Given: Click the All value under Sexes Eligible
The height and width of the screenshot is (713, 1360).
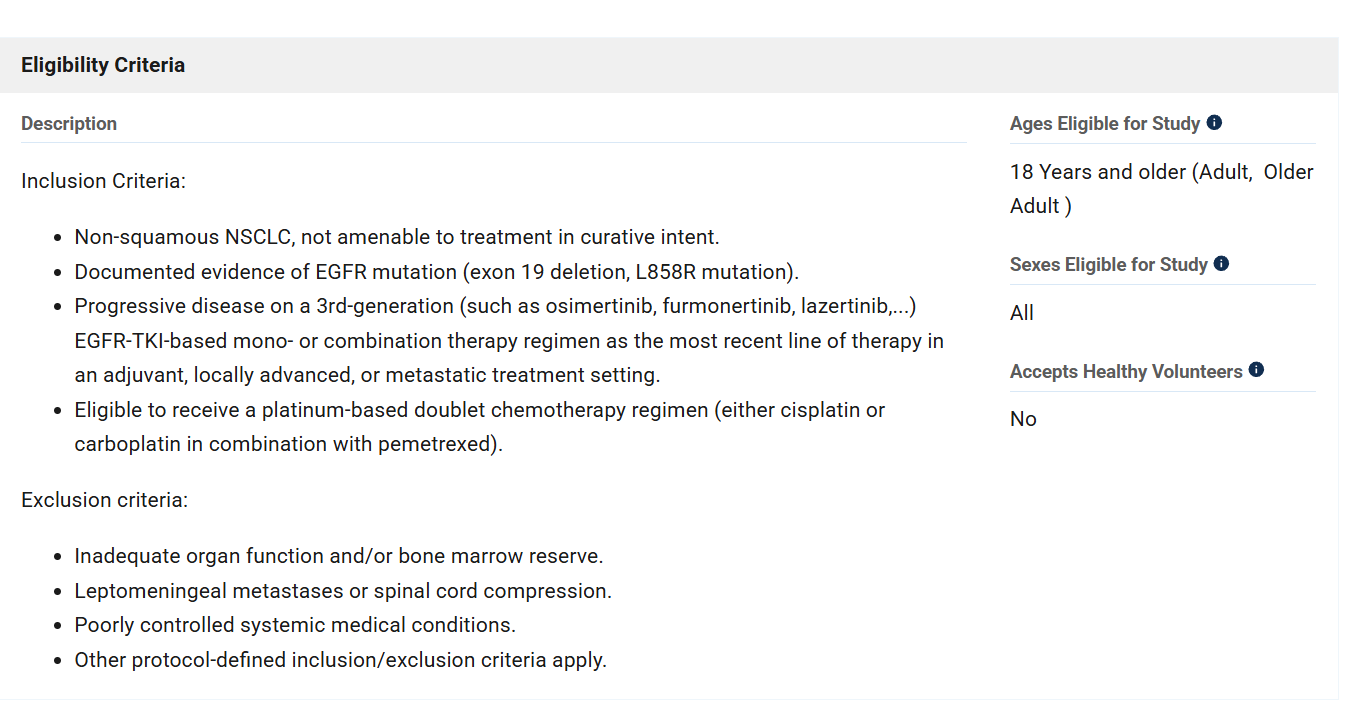Looking at the screenshot, I should point(1022,313).
